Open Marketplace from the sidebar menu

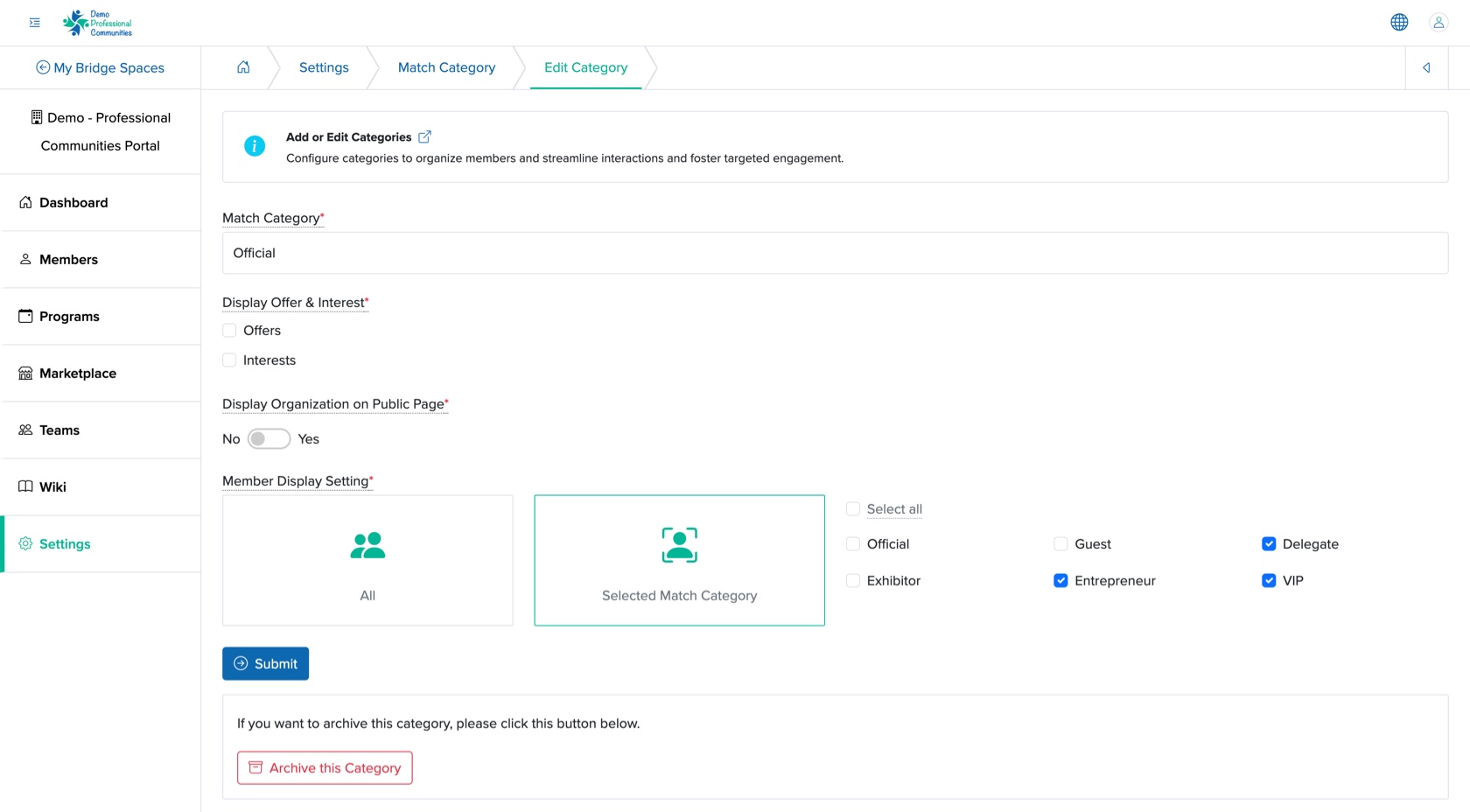(101, 373)
